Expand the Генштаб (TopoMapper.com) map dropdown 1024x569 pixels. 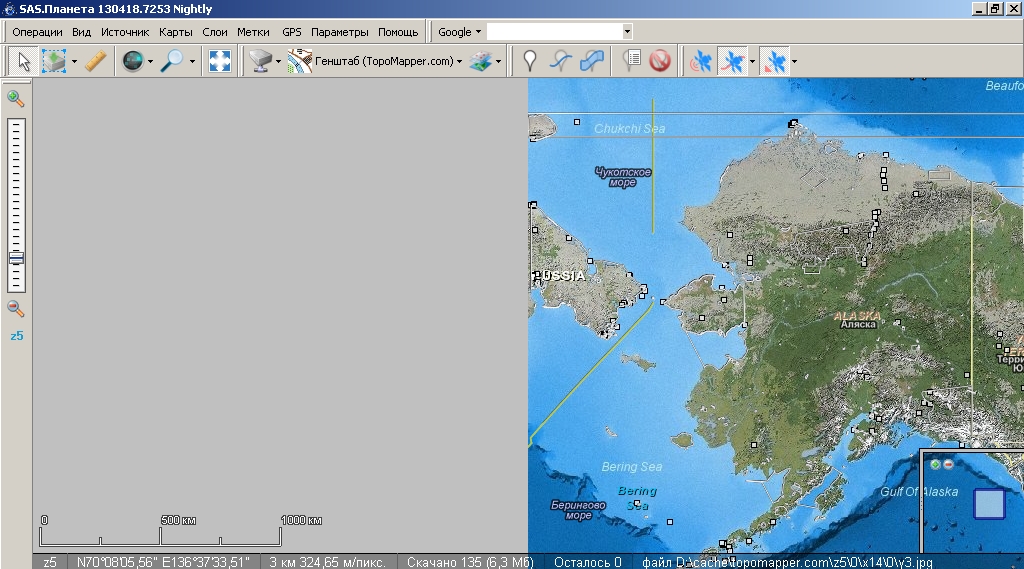point(459,62)
